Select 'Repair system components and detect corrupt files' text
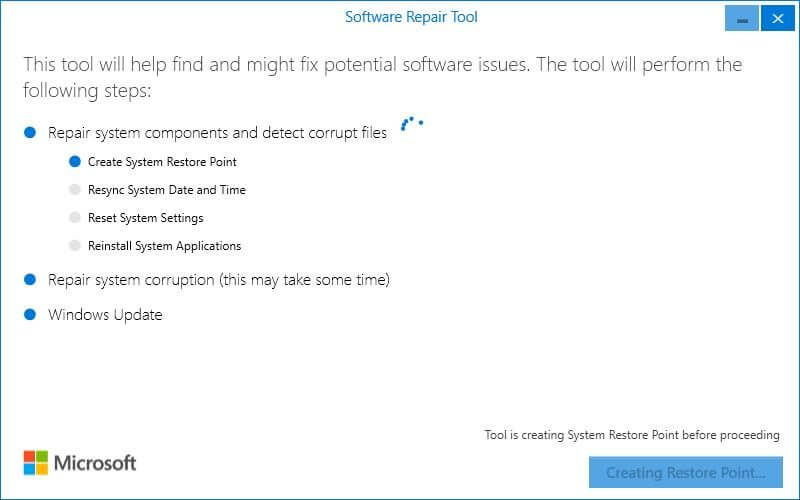Viewport: 800px width, 500px height. (217, 133)
